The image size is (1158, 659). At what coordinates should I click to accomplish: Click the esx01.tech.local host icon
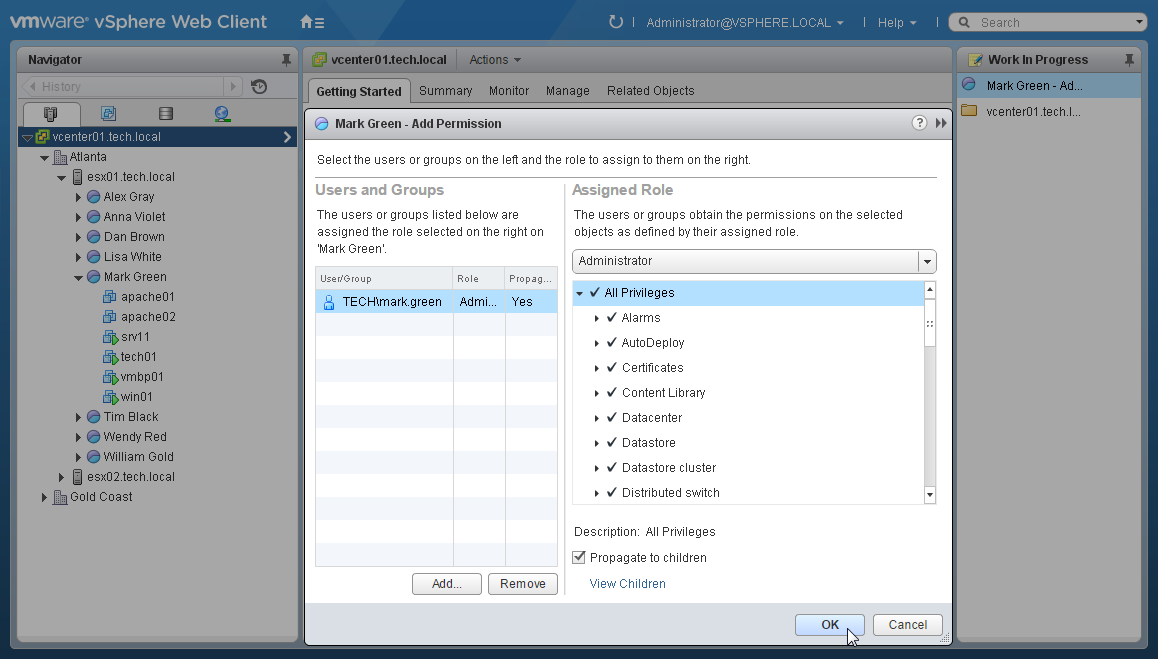coord(78,177)
